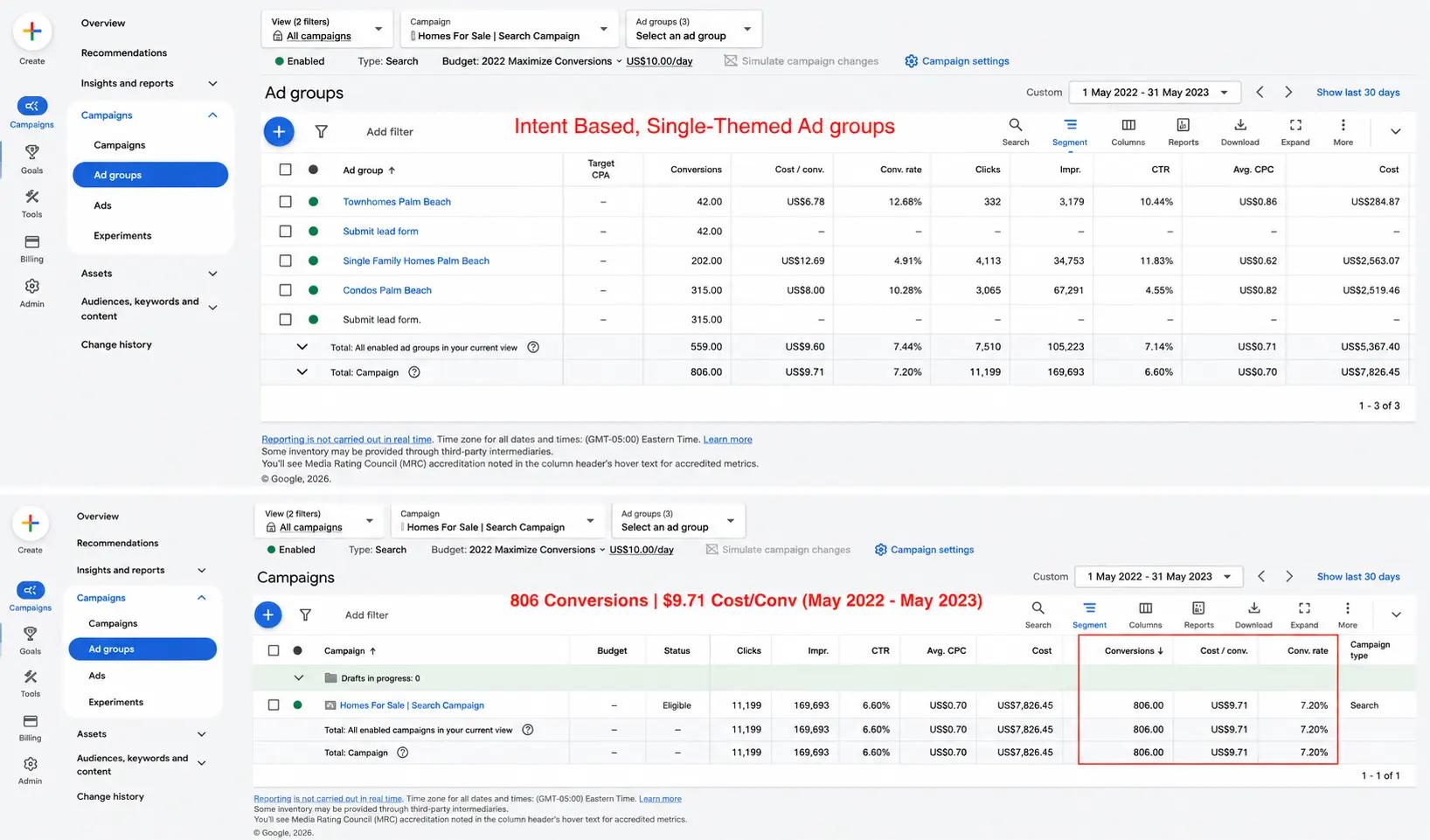Open Tools icon in the Ad groups page rail
Screen dimensions: 1430x840
point(31,197)
